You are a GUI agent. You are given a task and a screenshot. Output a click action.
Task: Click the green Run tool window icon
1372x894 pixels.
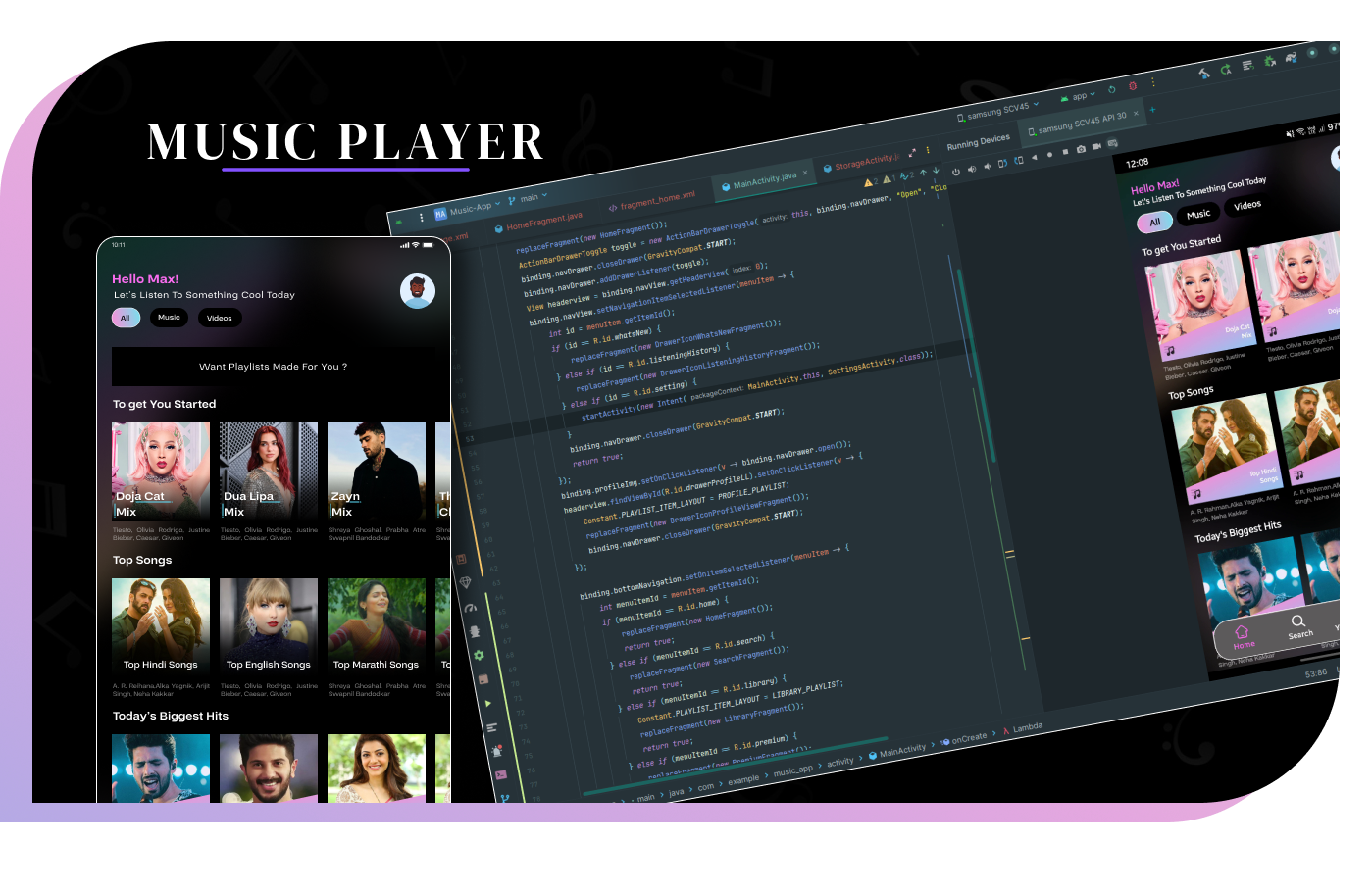pyautogui.click(x=488, y=703)
